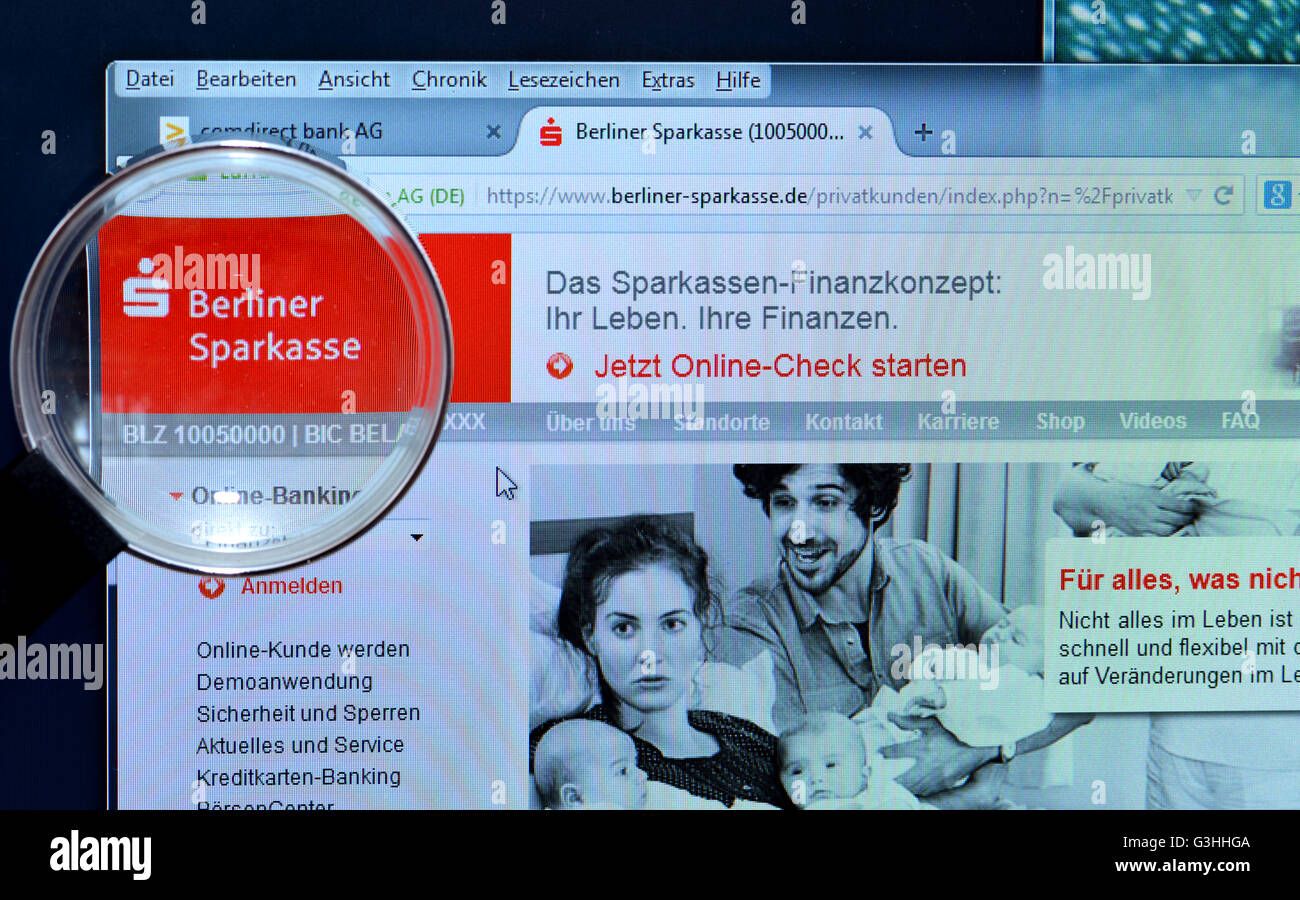The width and height of the screenshot is (1300, 900).
Task: Open the Kreditkarten-Banking link
Action: click(x=298, y=777)
